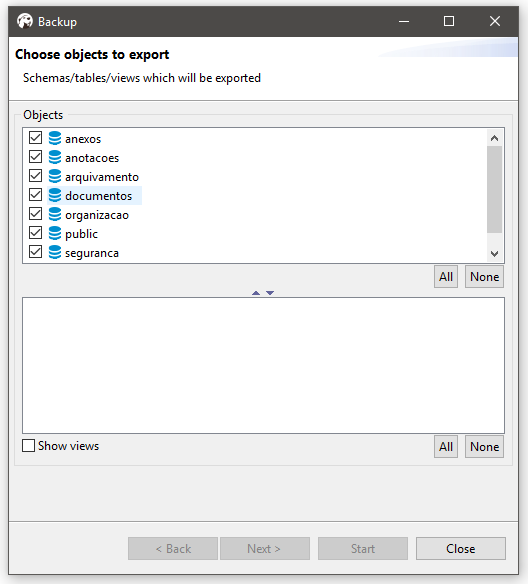Click the Close button
The image size is (528, 584).
coord(461,549)
